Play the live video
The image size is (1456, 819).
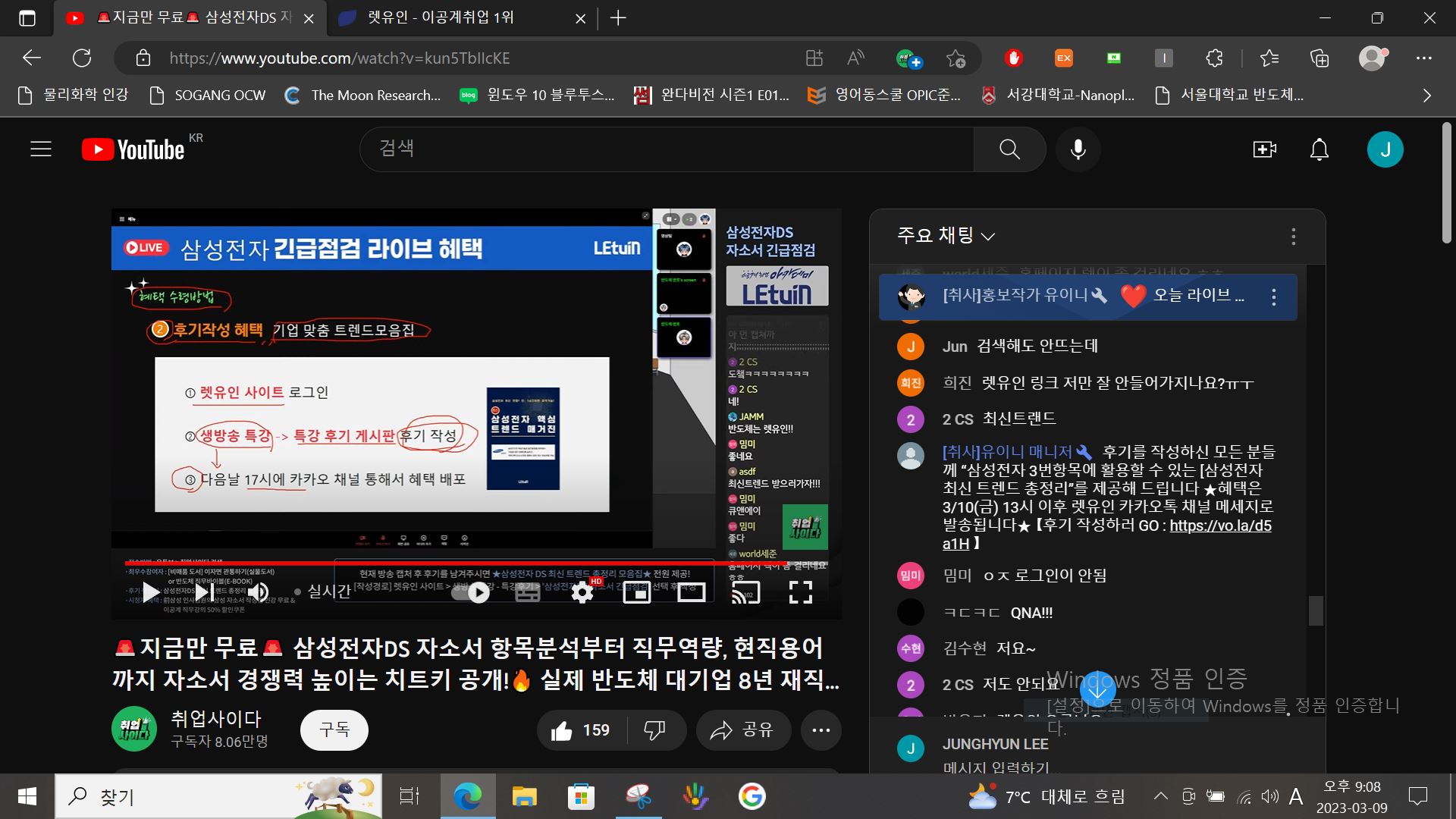click(x=151, y=592)
